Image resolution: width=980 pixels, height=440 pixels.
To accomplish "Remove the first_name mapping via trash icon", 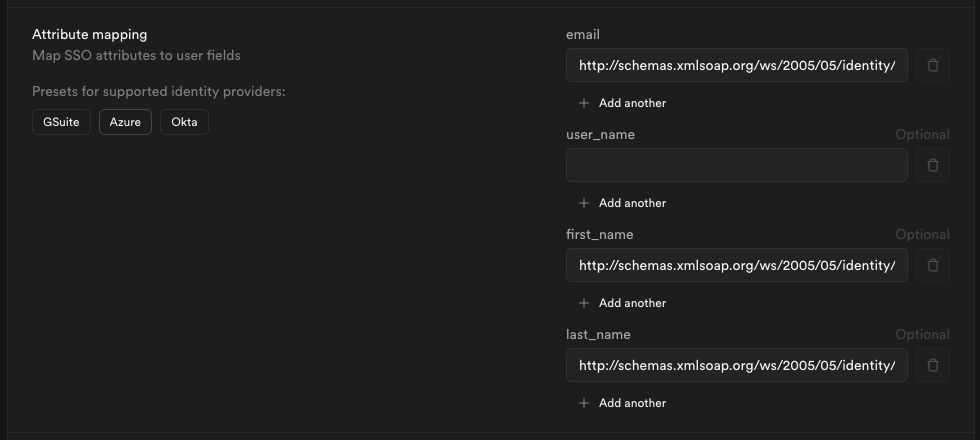I will 933,265.
